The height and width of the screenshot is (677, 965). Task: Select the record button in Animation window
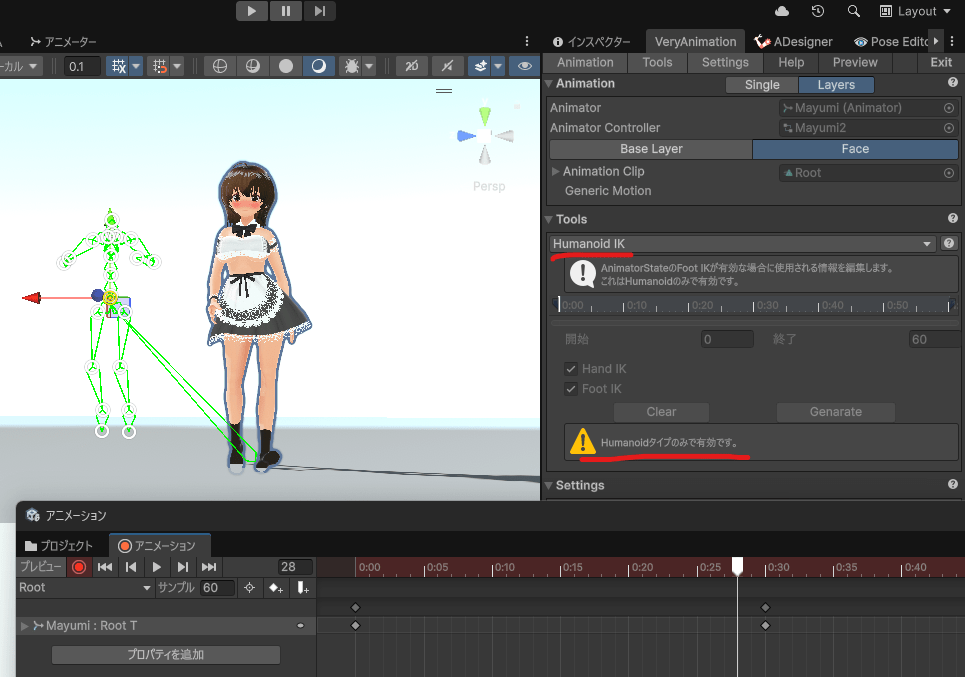[x=80, y=566]
